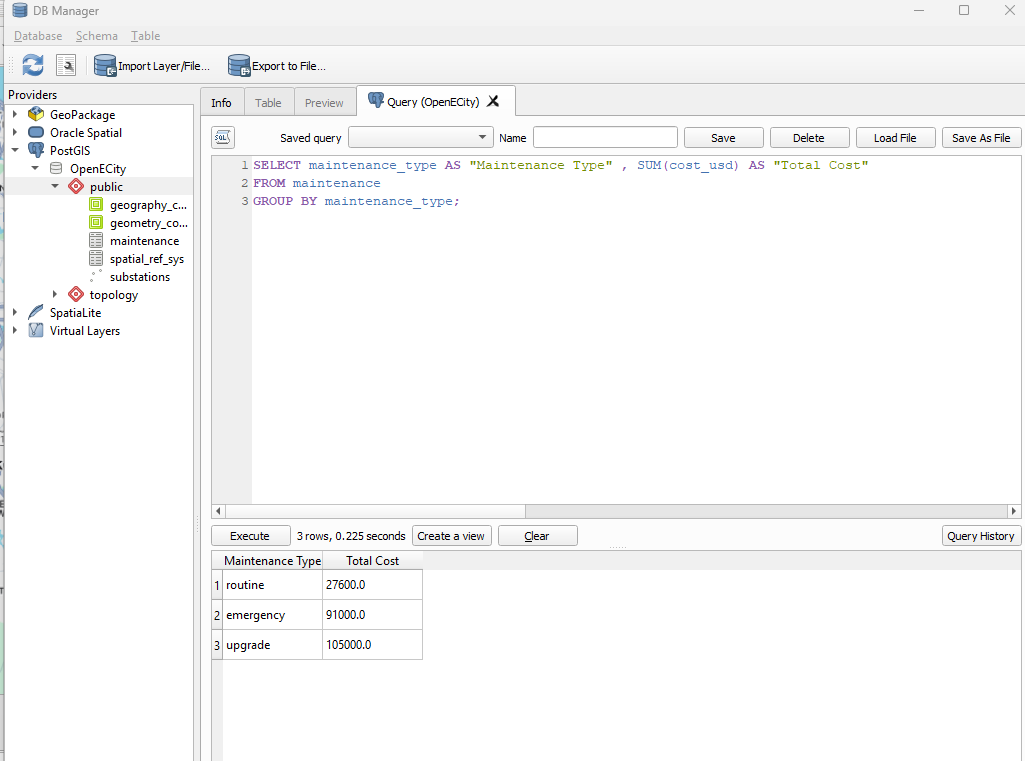Viewport: 1025px width, 761px height.
Task: Click the Load File button
Action: pyautogui.click(x=896, y=138)
